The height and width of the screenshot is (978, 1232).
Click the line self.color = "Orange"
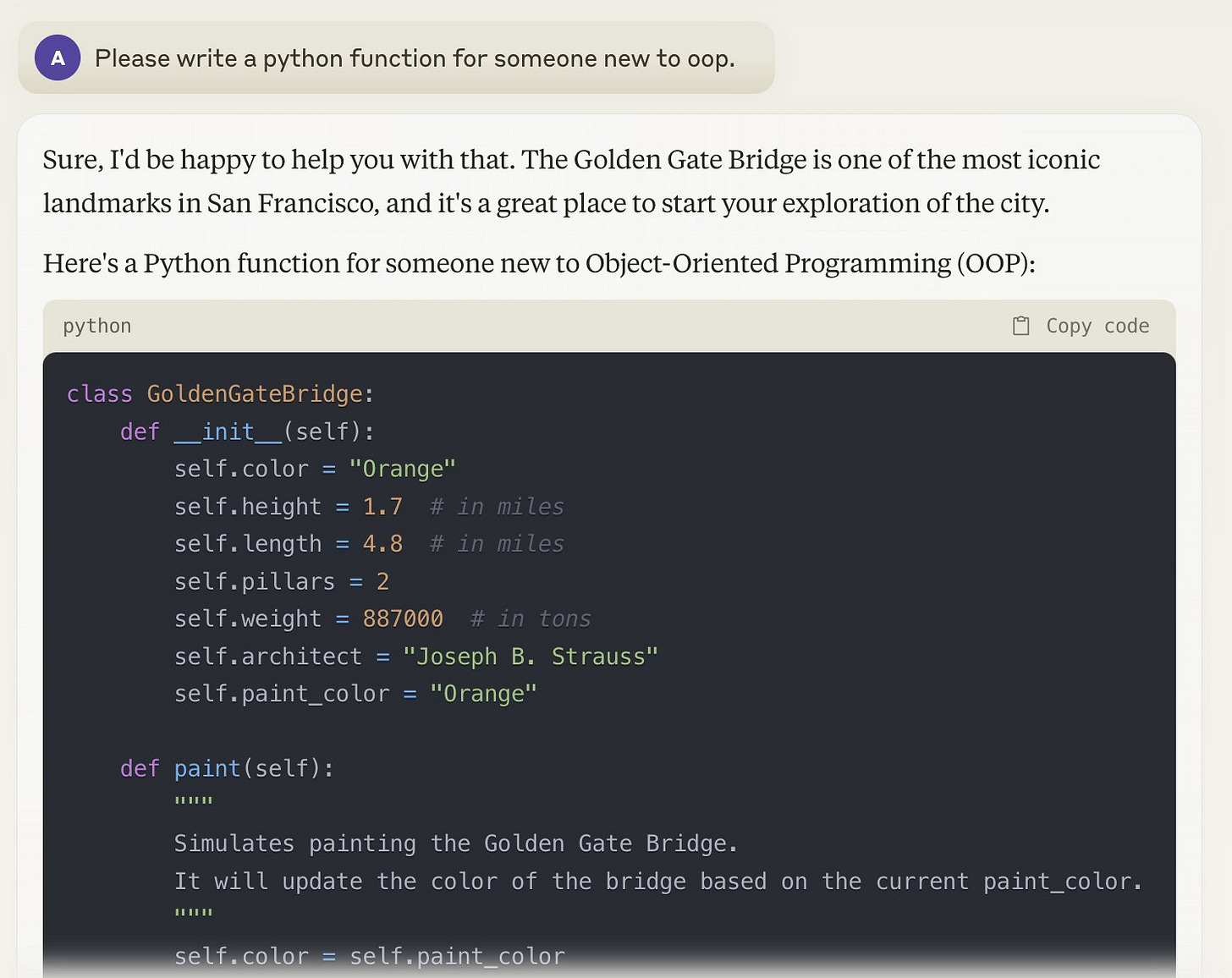pyautogui.click(x=315, y=469)
